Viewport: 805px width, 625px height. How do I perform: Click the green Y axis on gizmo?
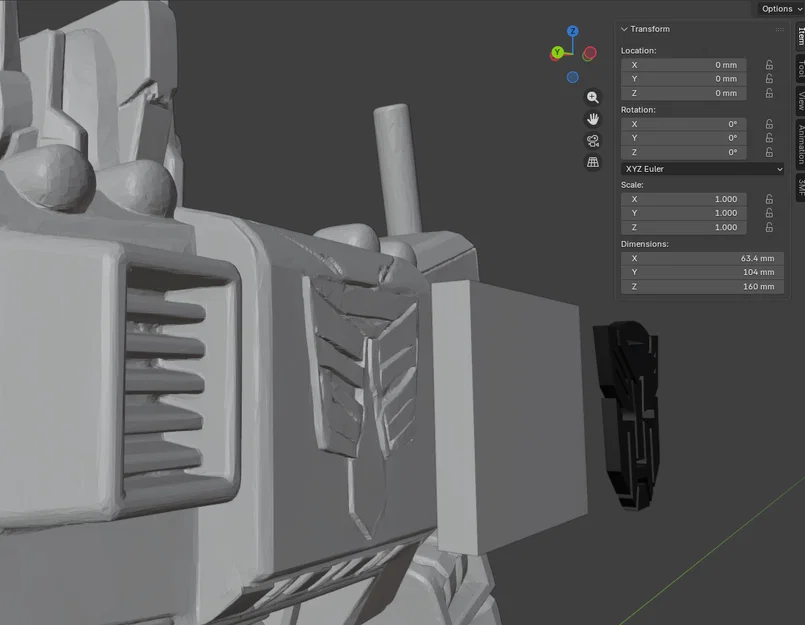coord(557,52)
